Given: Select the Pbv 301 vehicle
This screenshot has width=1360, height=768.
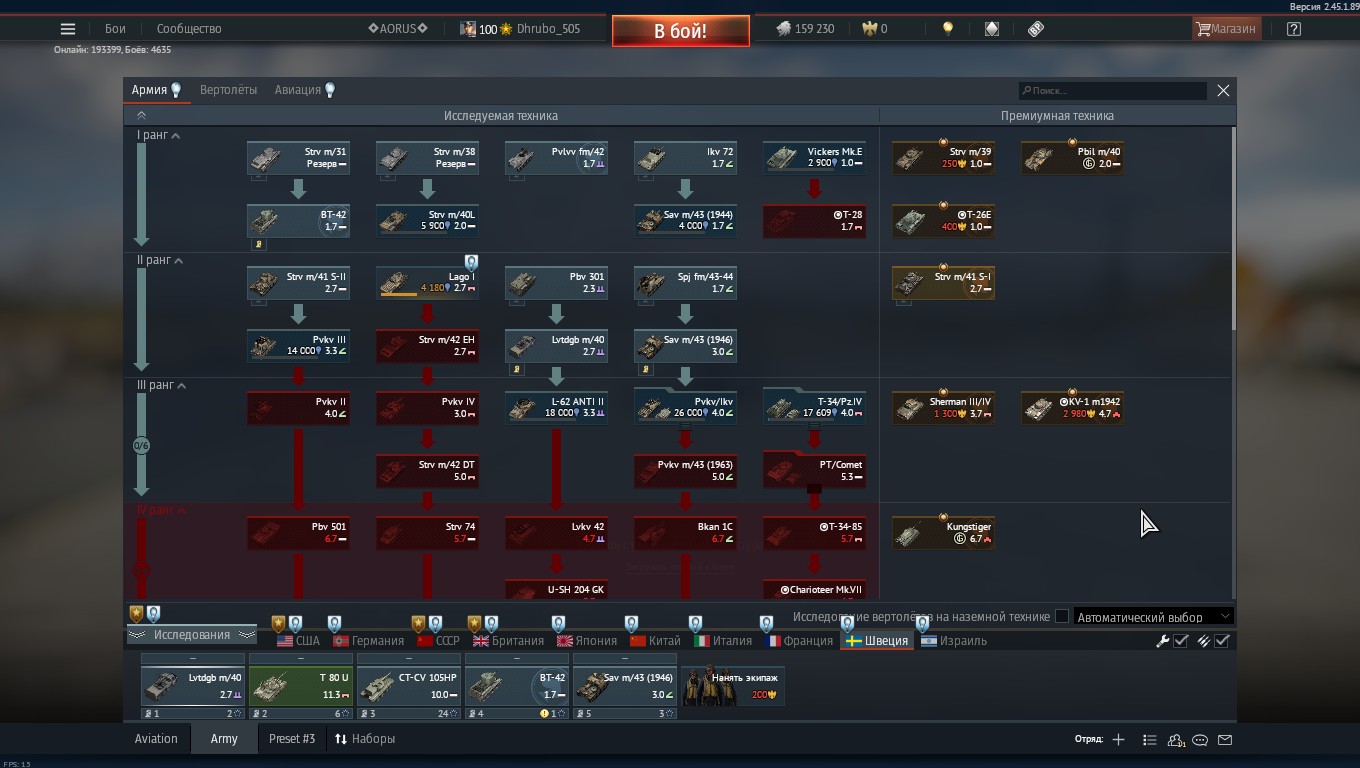Looking at the screenshot, I should click(556, 283).
